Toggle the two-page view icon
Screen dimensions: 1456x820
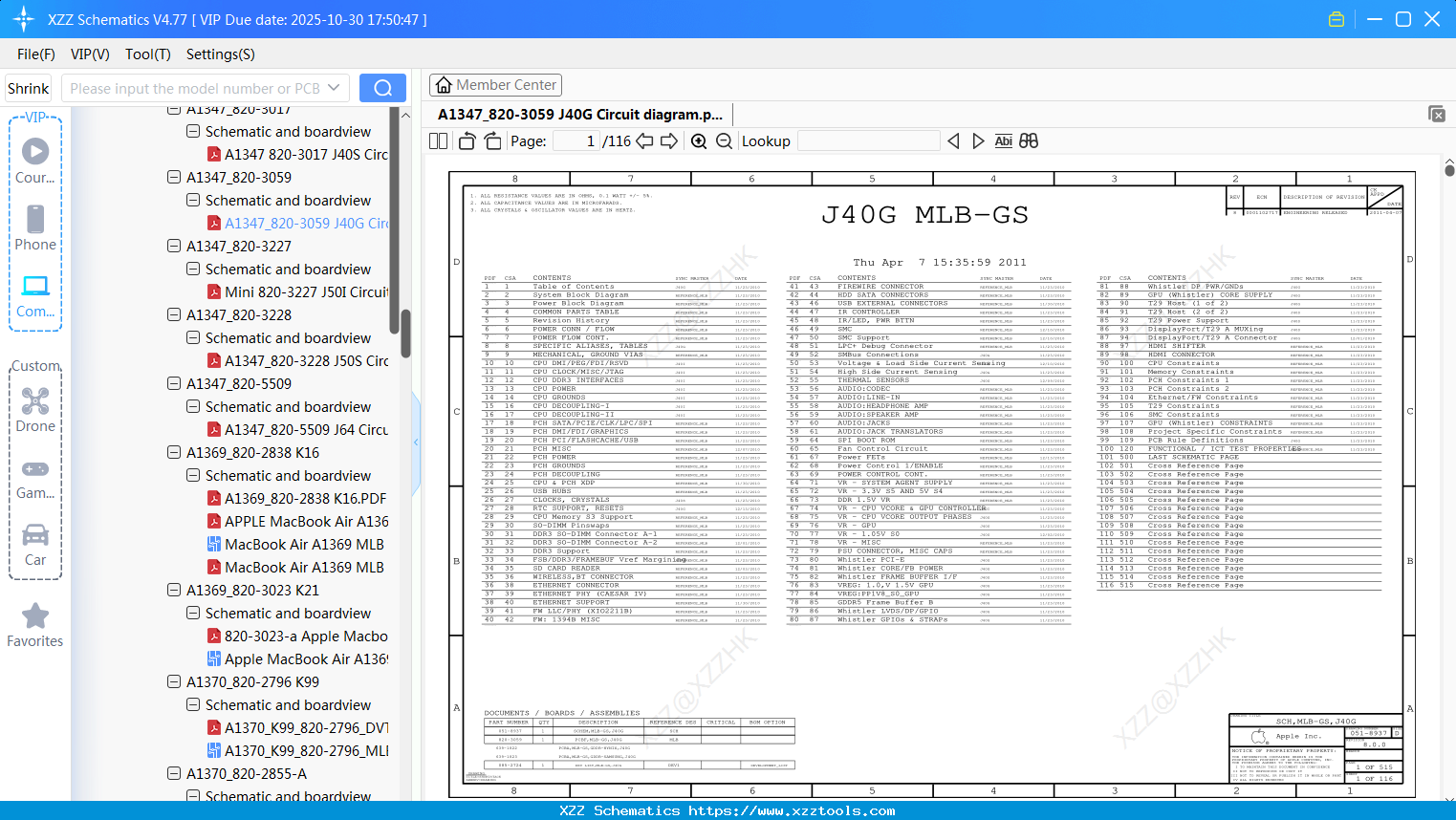click(x=439, y=141)
